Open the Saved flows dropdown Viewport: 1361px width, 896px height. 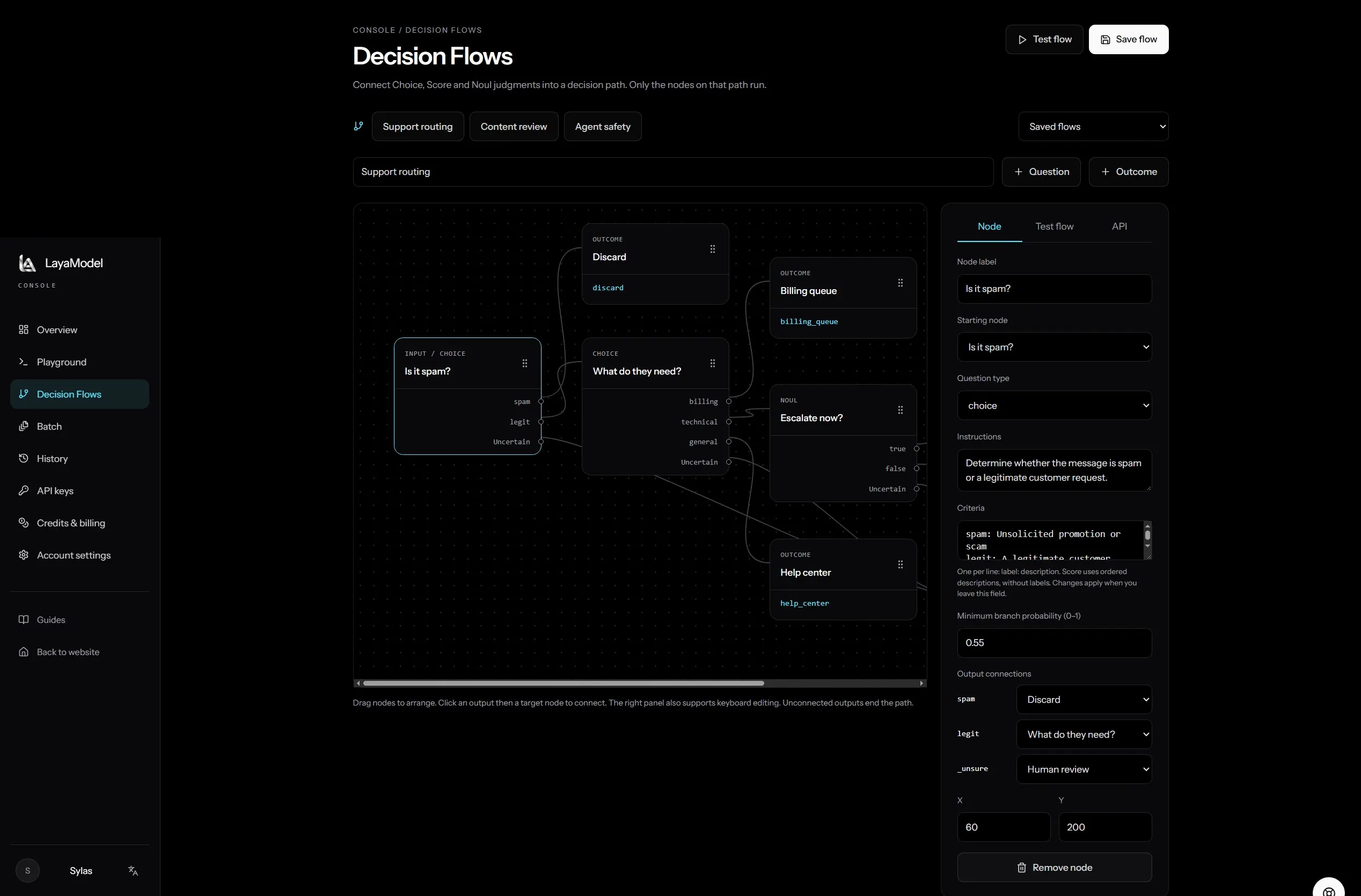point(1093,127)
